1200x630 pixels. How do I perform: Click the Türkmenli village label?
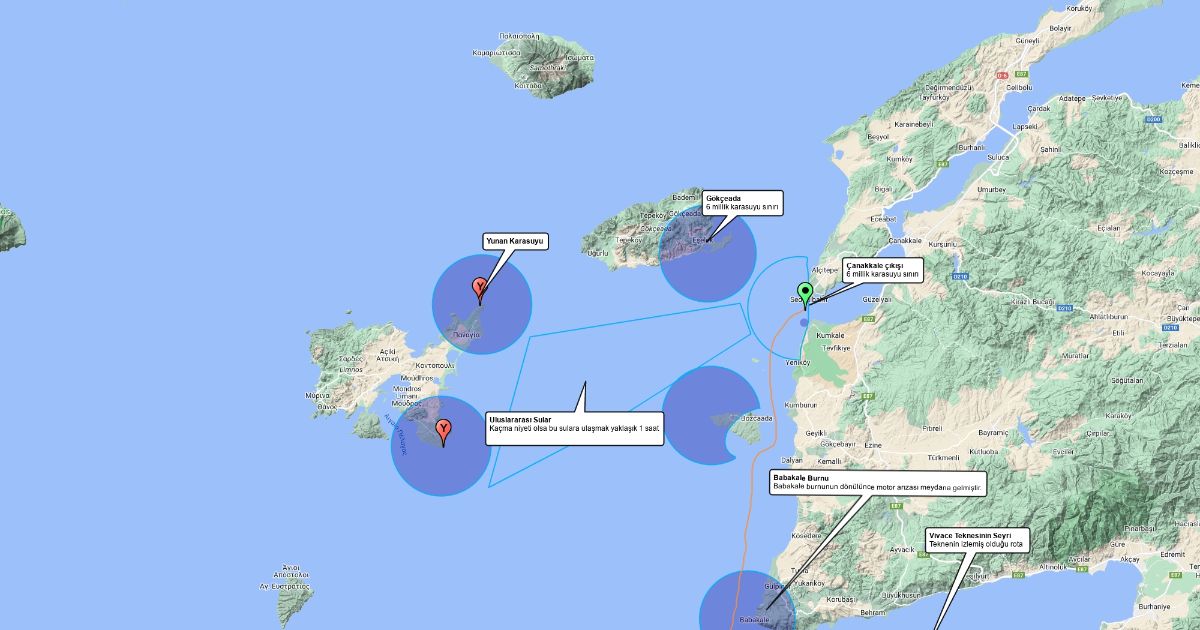[x=944, y=457]
